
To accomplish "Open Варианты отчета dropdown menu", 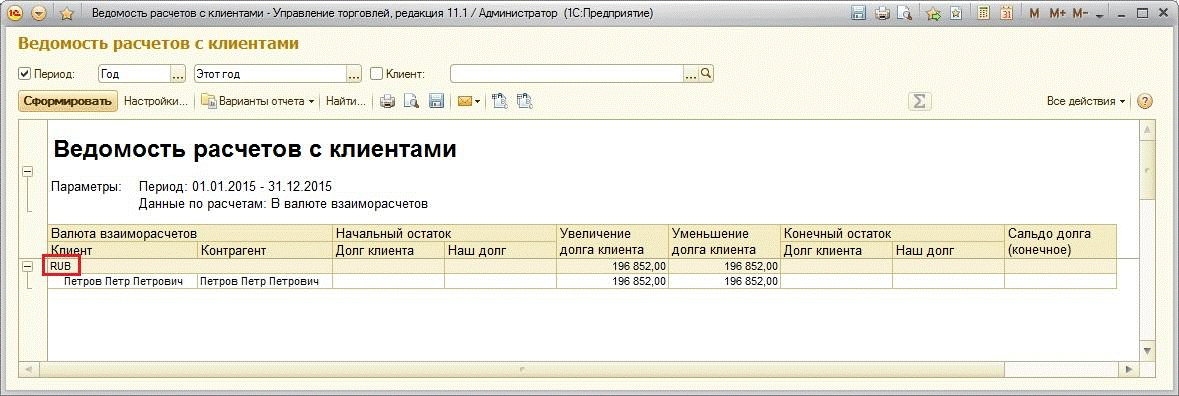I will tap(258, 101).
